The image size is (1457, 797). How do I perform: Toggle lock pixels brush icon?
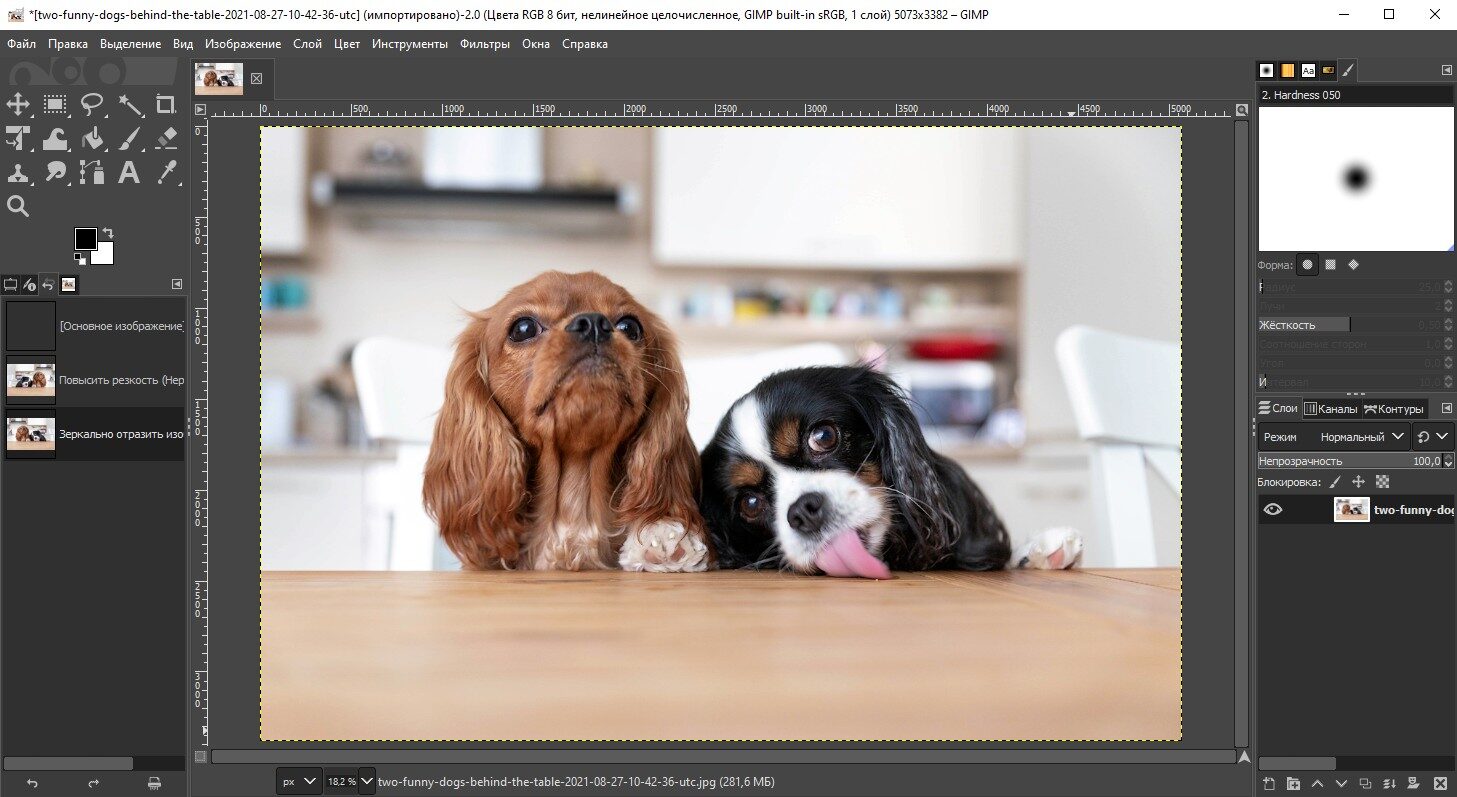1335,482
